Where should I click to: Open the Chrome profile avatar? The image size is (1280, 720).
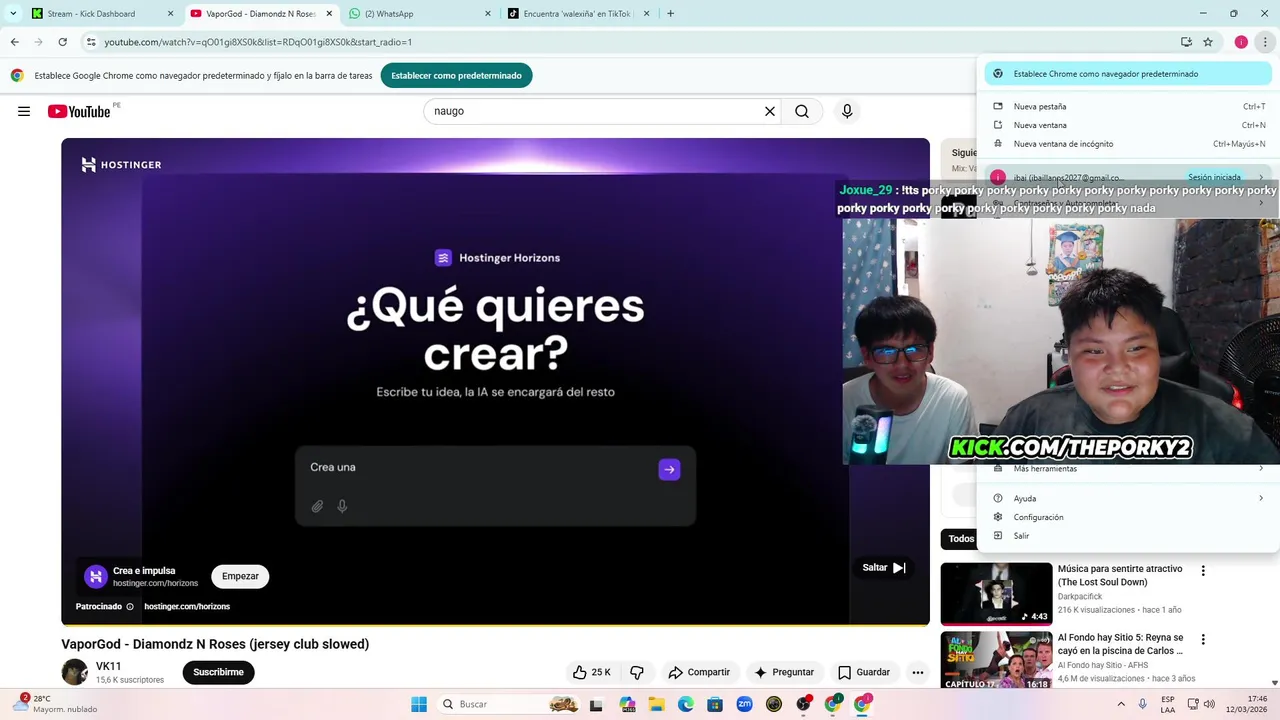point(1241,42)
